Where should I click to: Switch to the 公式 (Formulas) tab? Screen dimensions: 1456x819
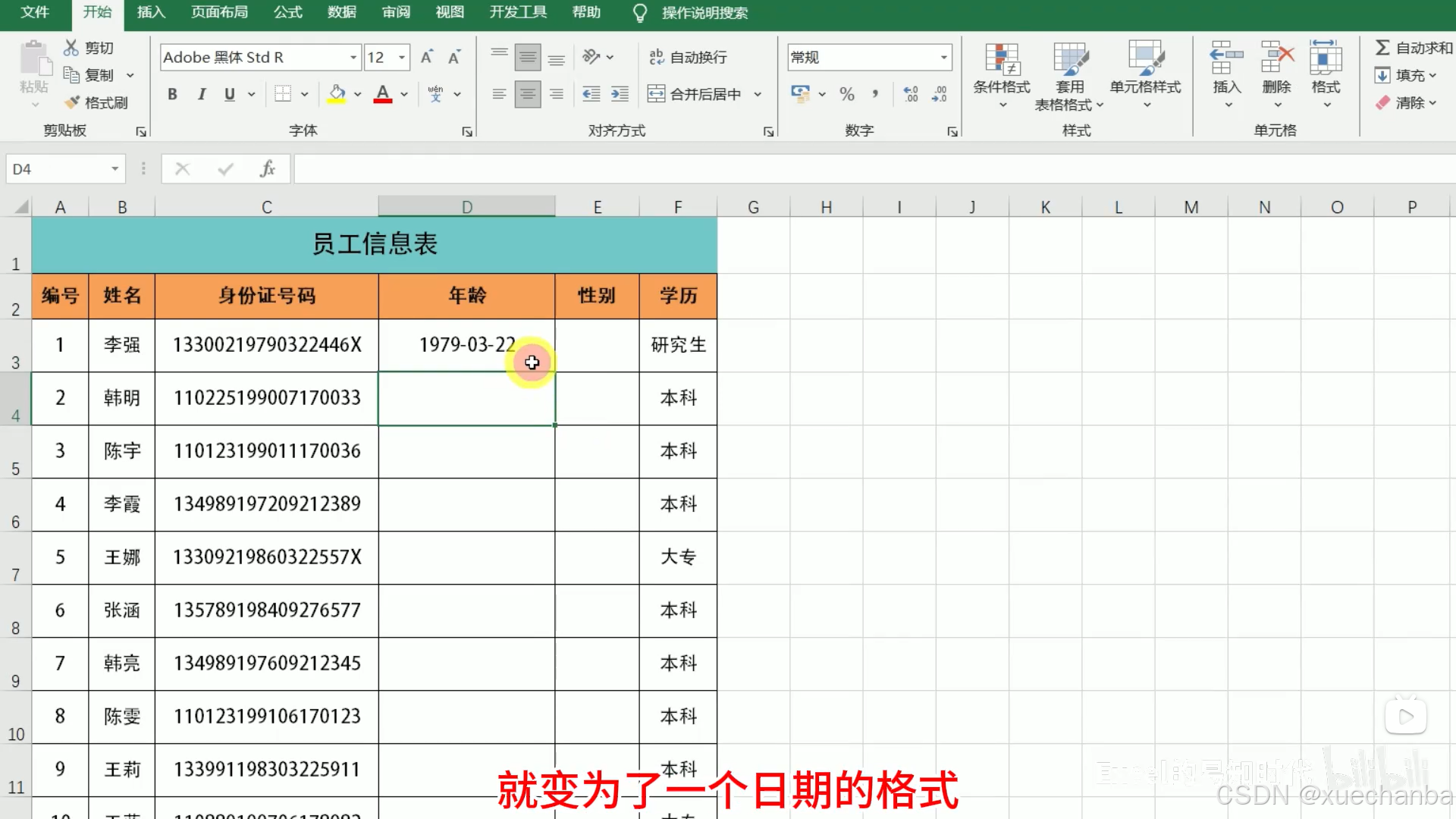tap(287, 12)
